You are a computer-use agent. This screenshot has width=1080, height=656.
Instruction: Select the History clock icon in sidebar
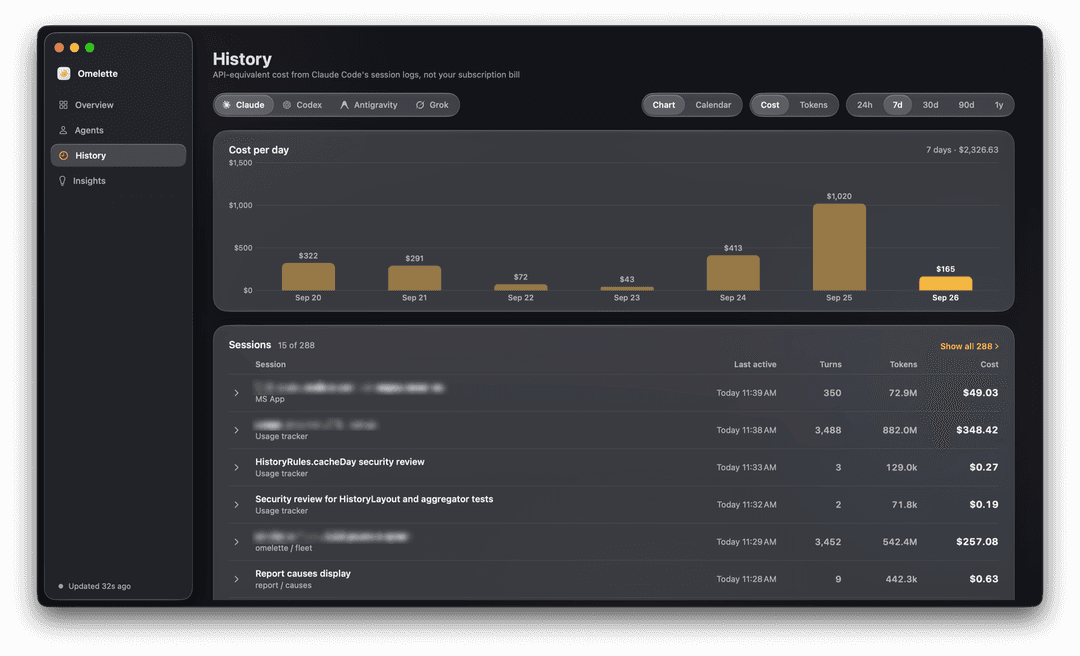(63, 156)
